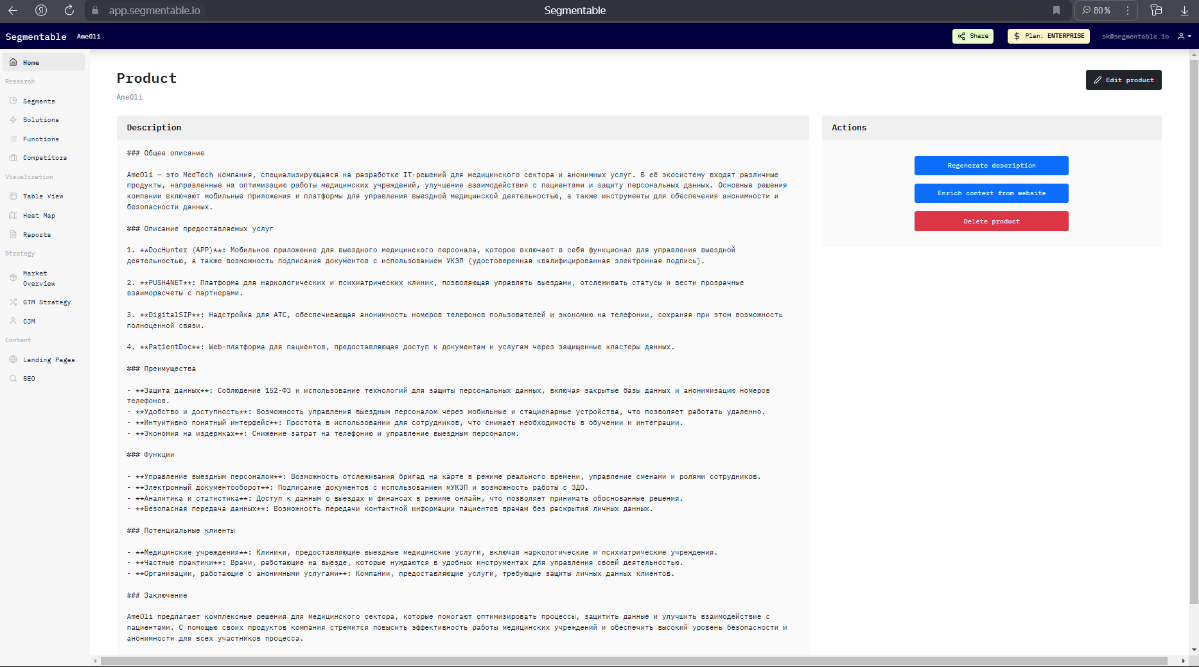Click the SEO magnifier icon
Screen dimensions: 1199x667
point(13,379)
